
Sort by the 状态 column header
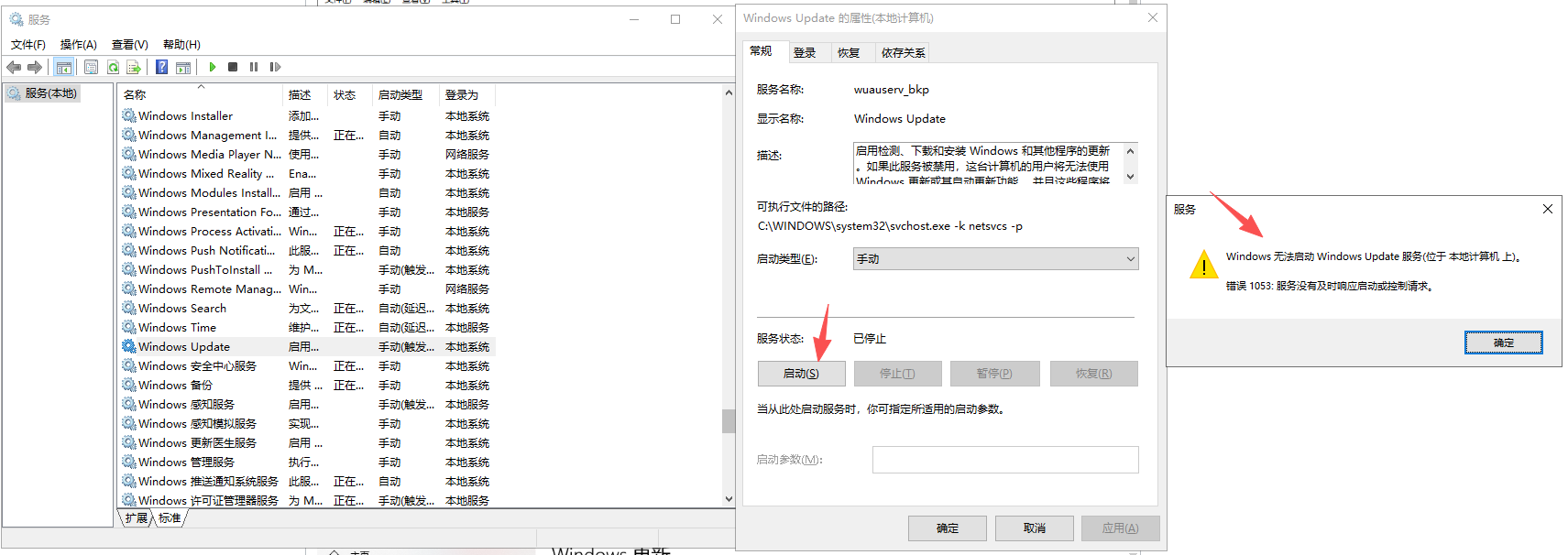350,94
